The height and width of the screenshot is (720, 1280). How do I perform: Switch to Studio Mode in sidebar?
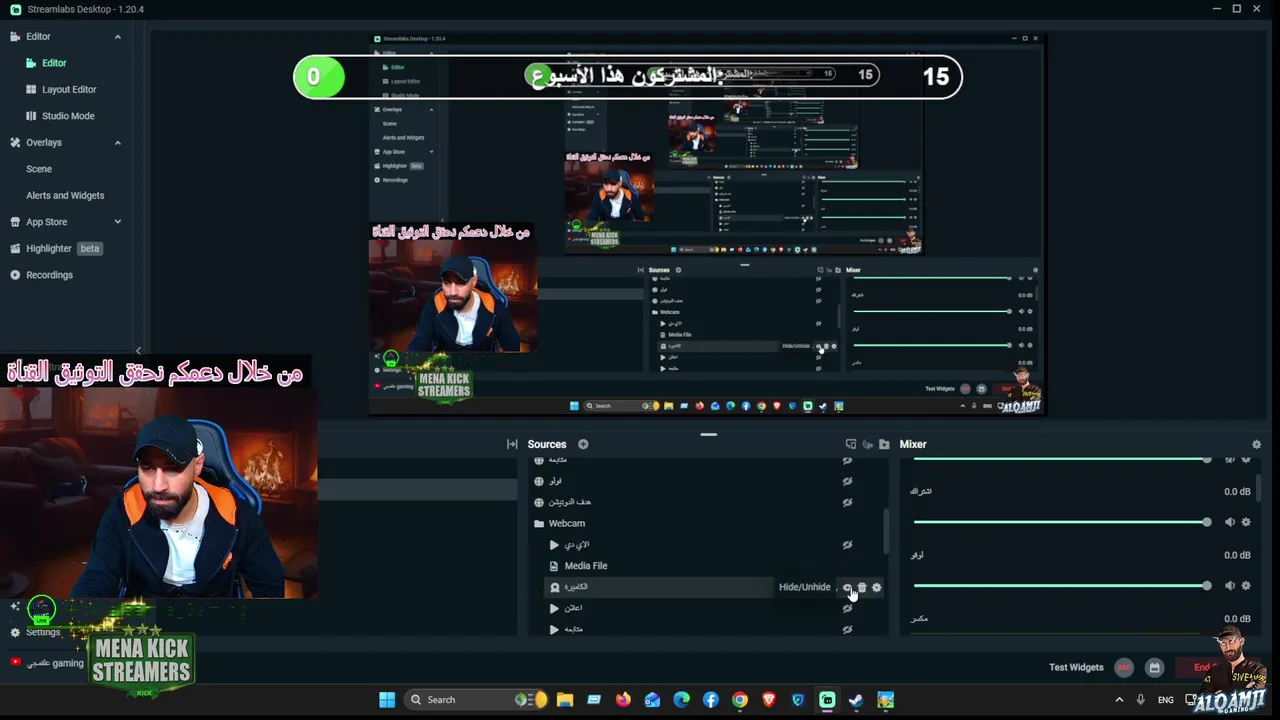68,116
